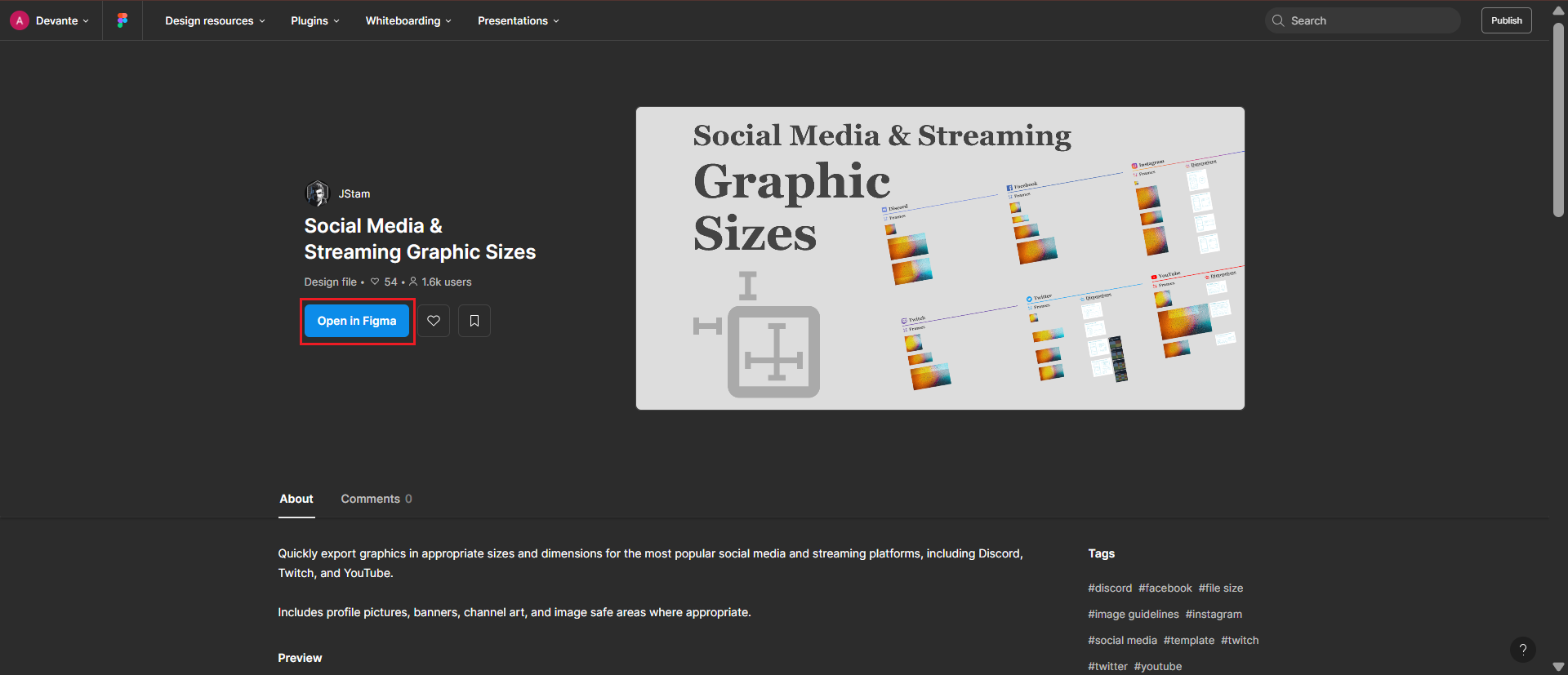Click the search magnifier icon
Image resolution: width=1568 pixels, height=675 pixels.
pos(1278,20)
